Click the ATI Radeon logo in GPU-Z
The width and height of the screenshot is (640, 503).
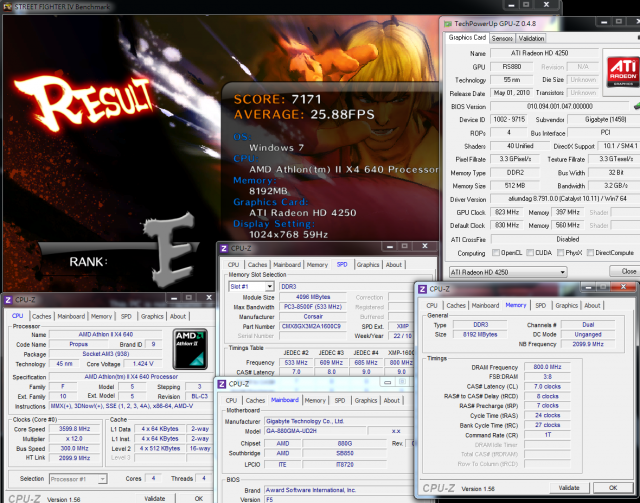pos(622,72)
